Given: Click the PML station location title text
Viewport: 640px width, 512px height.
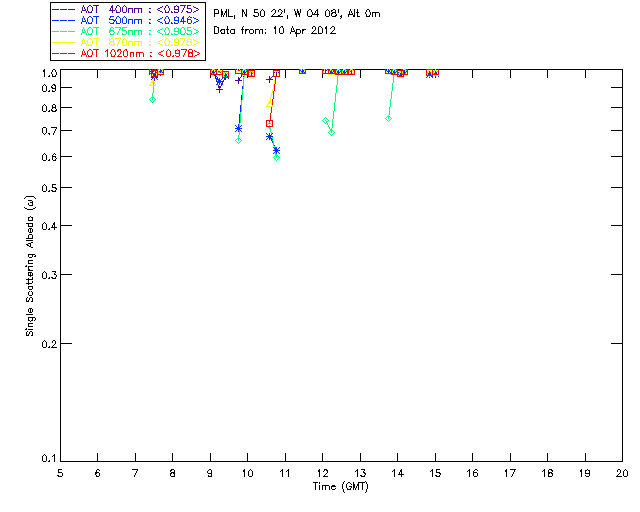Looking at the screenshot, I should pyautogui.click(x=297, y=14).
